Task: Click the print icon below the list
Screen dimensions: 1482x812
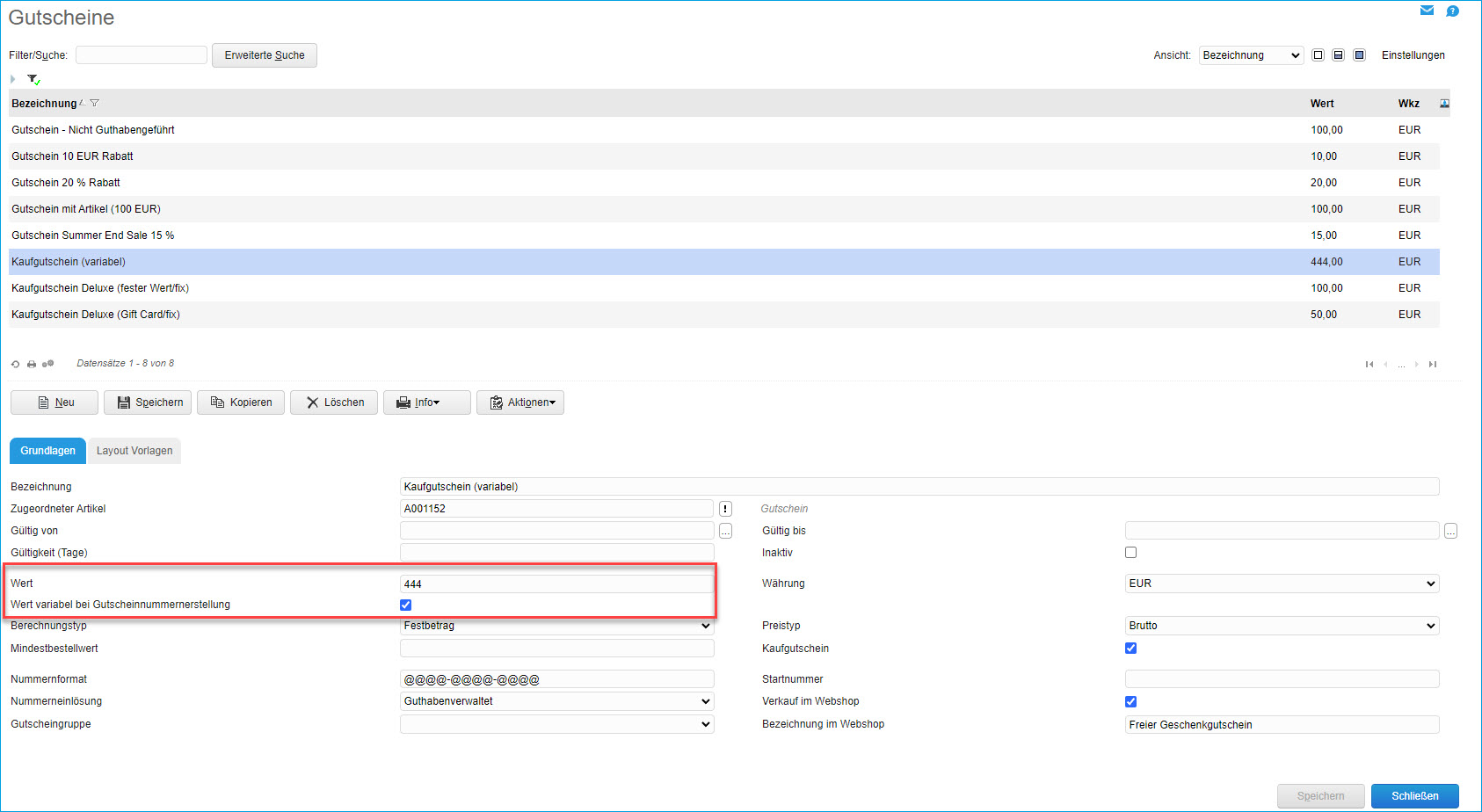Action: tap(32, 364)
